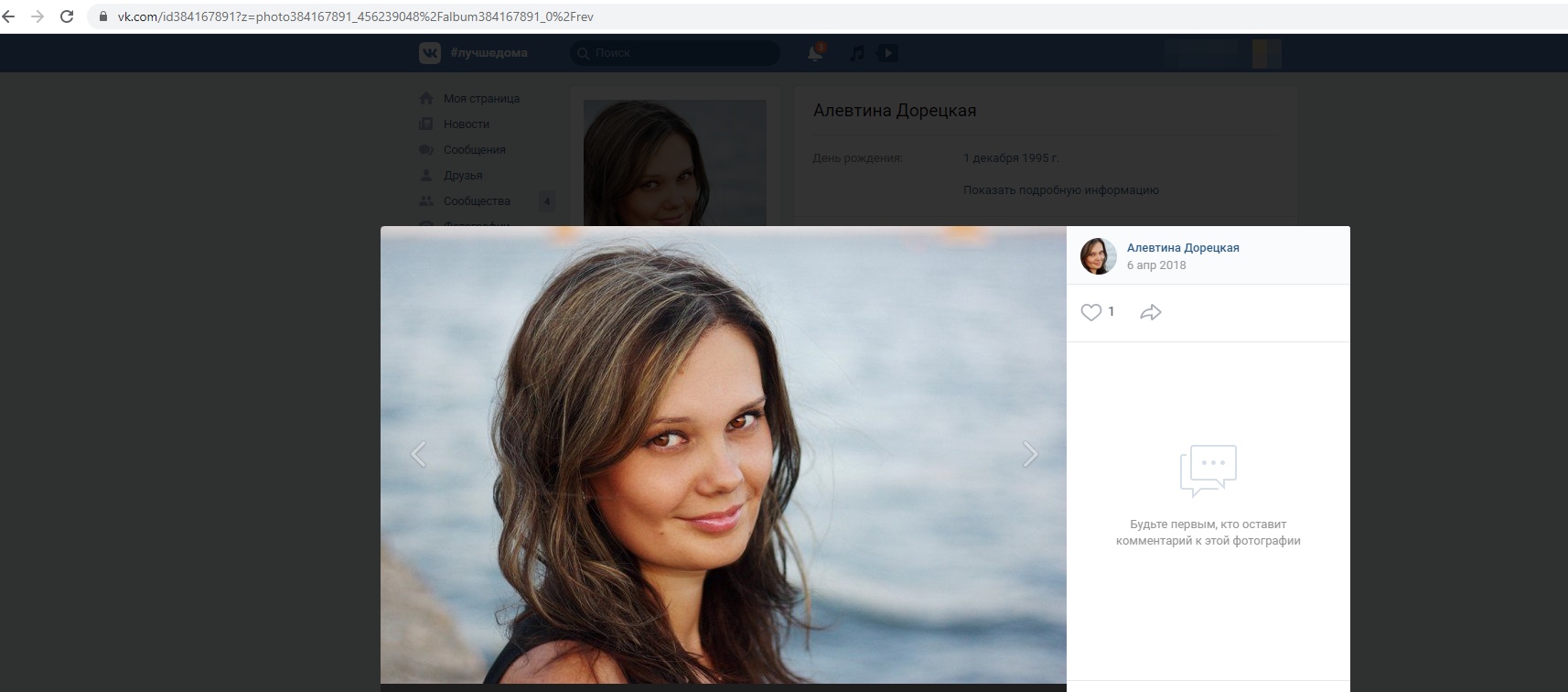The width and height of the screenshot is (1568, 692).
Task: Click the browser address bar URL
Action: click(356, 16)
